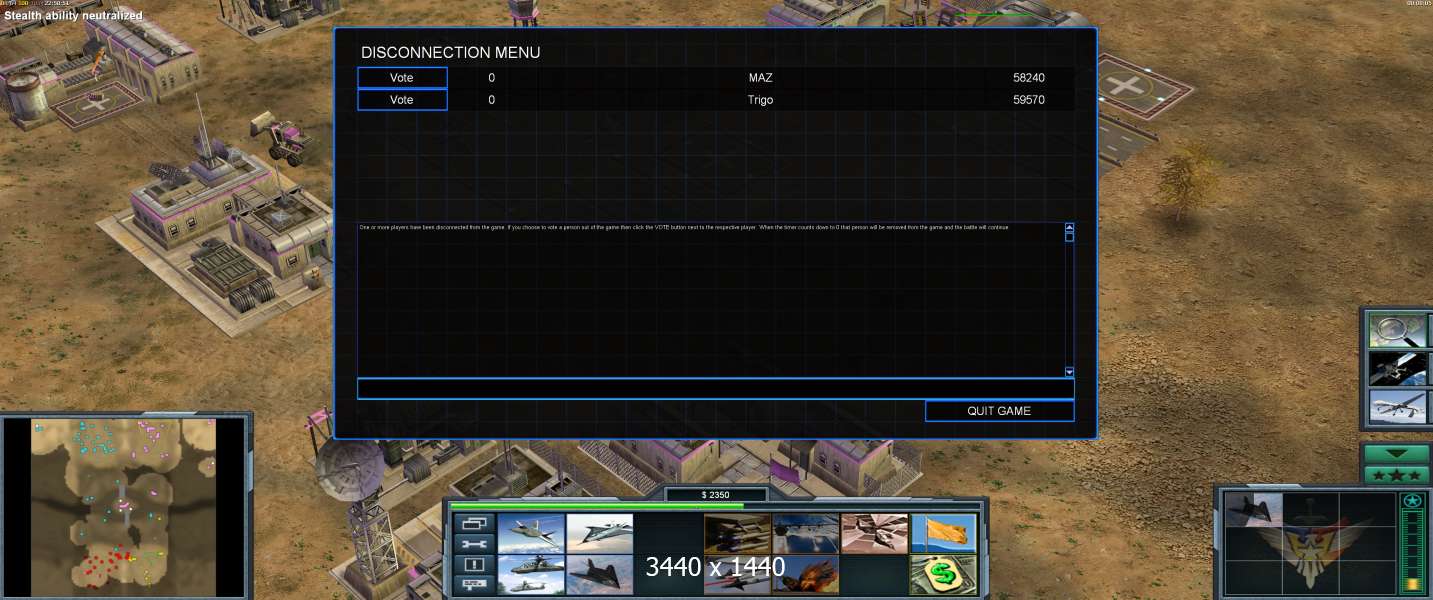Click the star general rank icon
Viewport: 1433px width, 600px height.
click(1412, 501)
